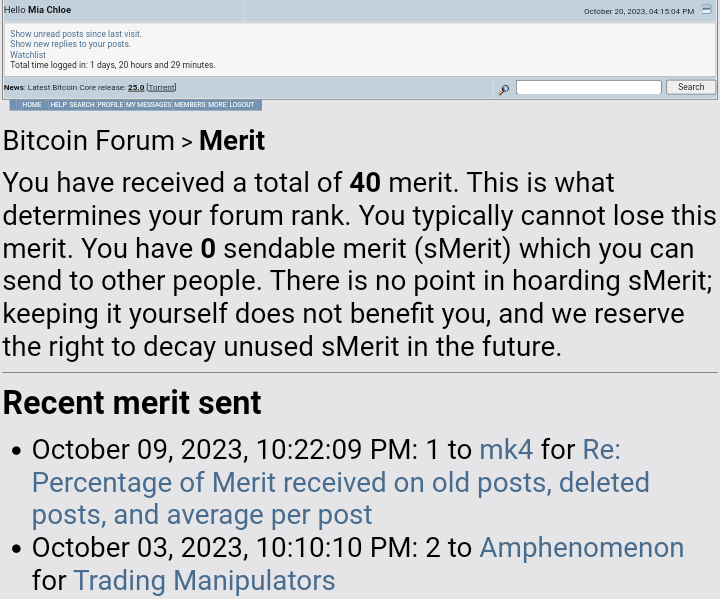The image size is (720, 599).
Task: Show unread posts since last visit
Action: [x=76, y=34]
